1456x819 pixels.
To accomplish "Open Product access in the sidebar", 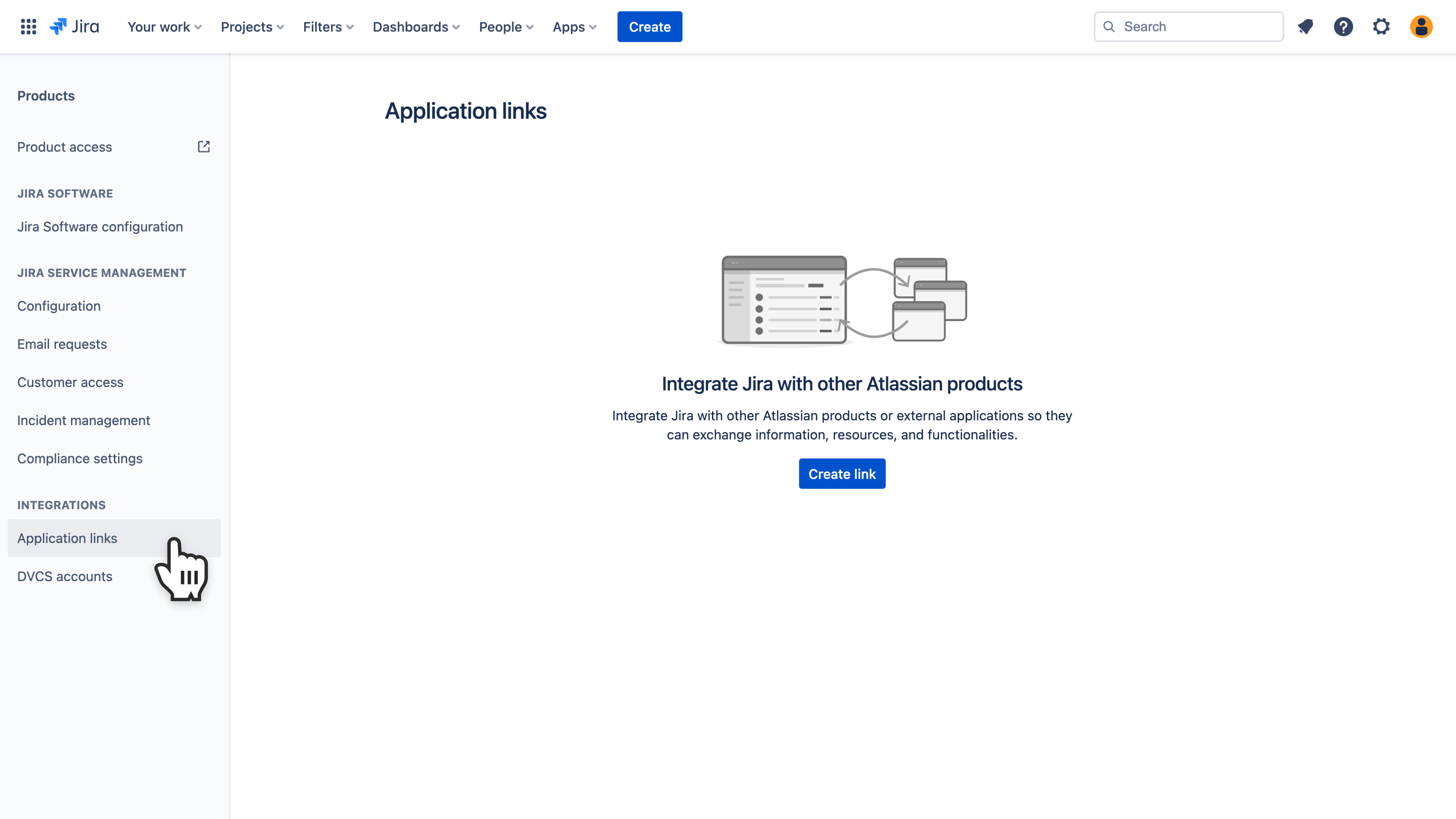I will click(114, 147).
